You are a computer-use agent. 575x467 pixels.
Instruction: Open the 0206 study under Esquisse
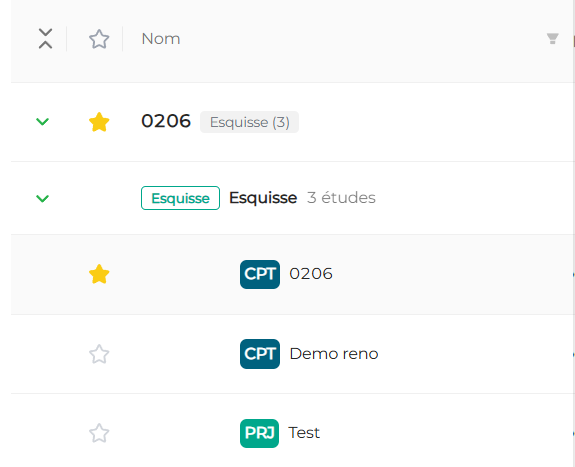311,274
